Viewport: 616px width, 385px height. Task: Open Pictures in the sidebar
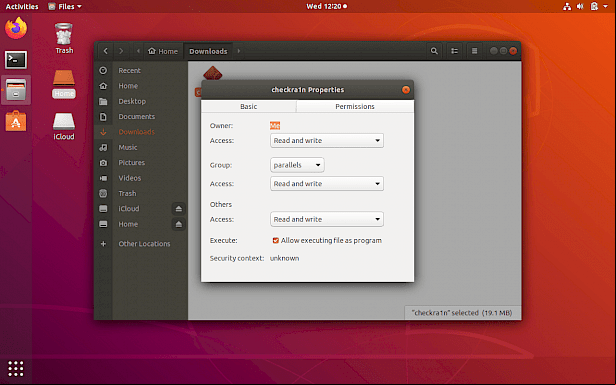pos(141,163)
